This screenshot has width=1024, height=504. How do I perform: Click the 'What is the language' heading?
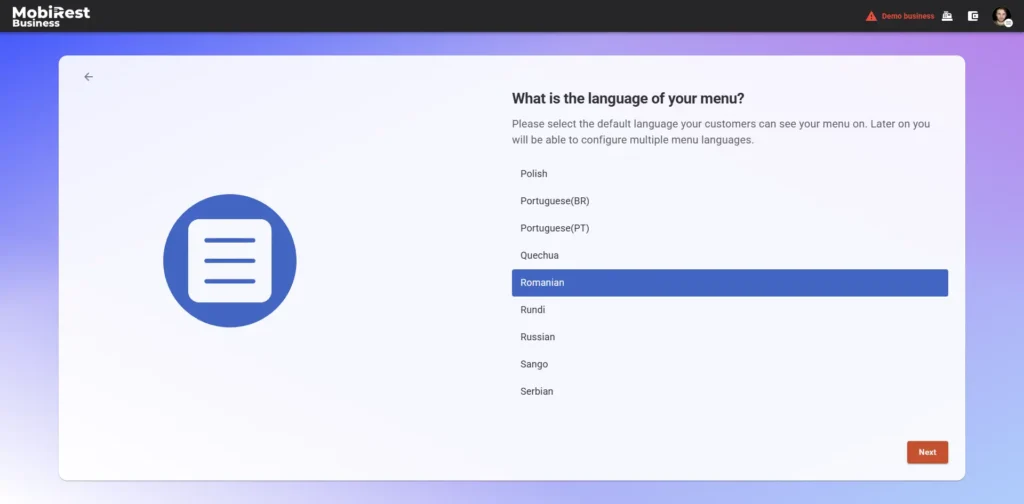(628, 98)
